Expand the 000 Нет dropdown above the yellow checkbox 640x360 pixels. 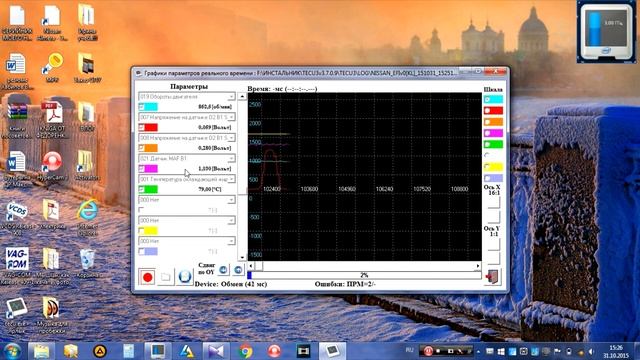[x=231, y=220]
